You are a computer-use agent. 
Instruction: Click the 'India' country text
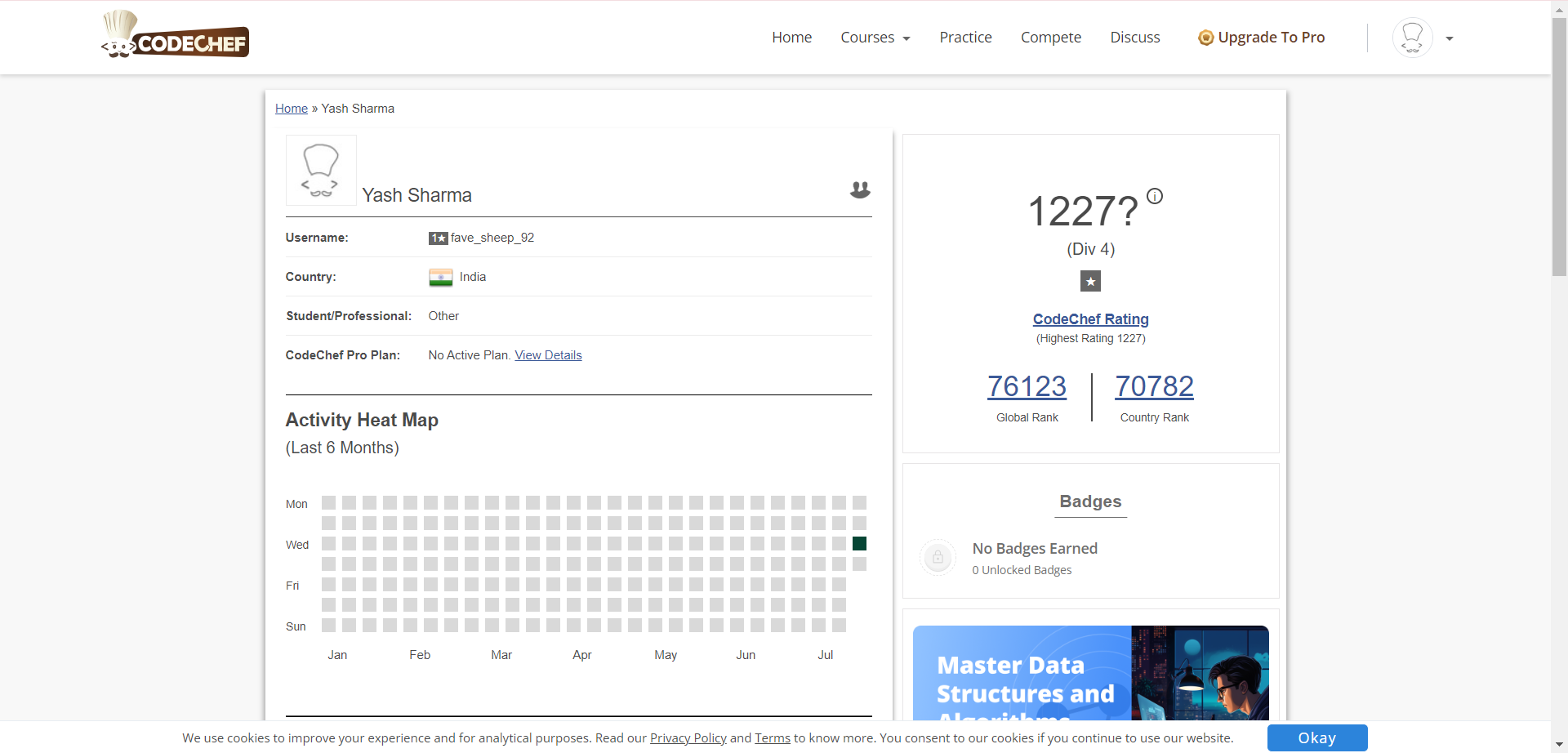473,277
